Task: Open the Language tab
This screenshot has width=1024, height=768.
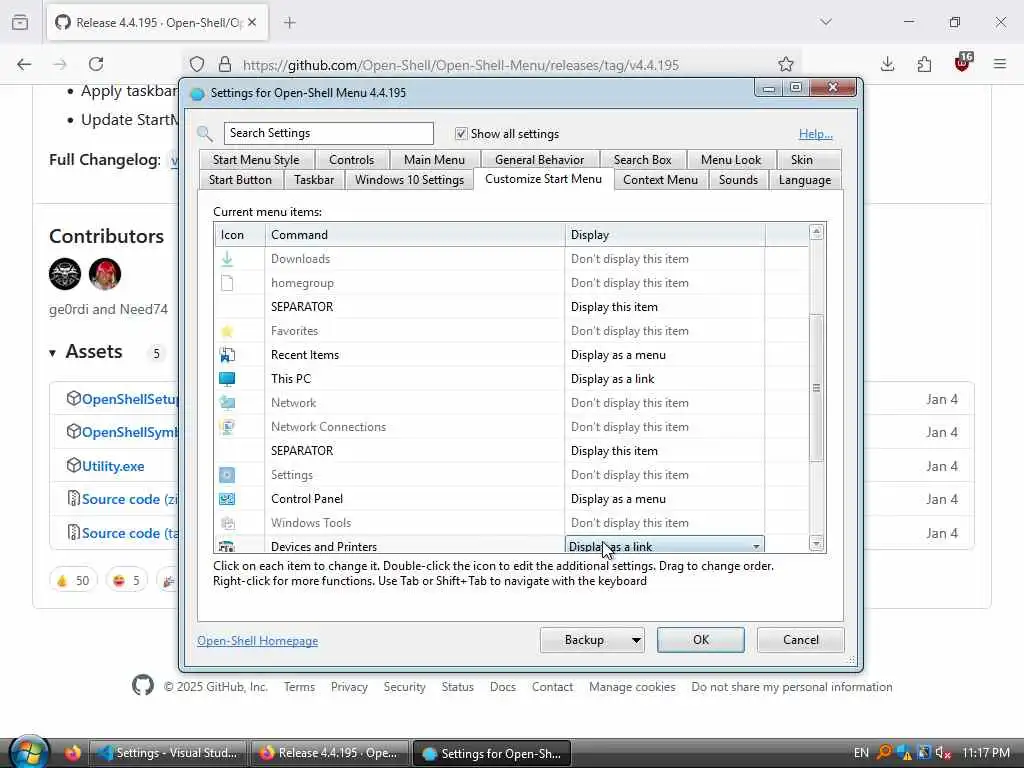Action: coord(805,180)
